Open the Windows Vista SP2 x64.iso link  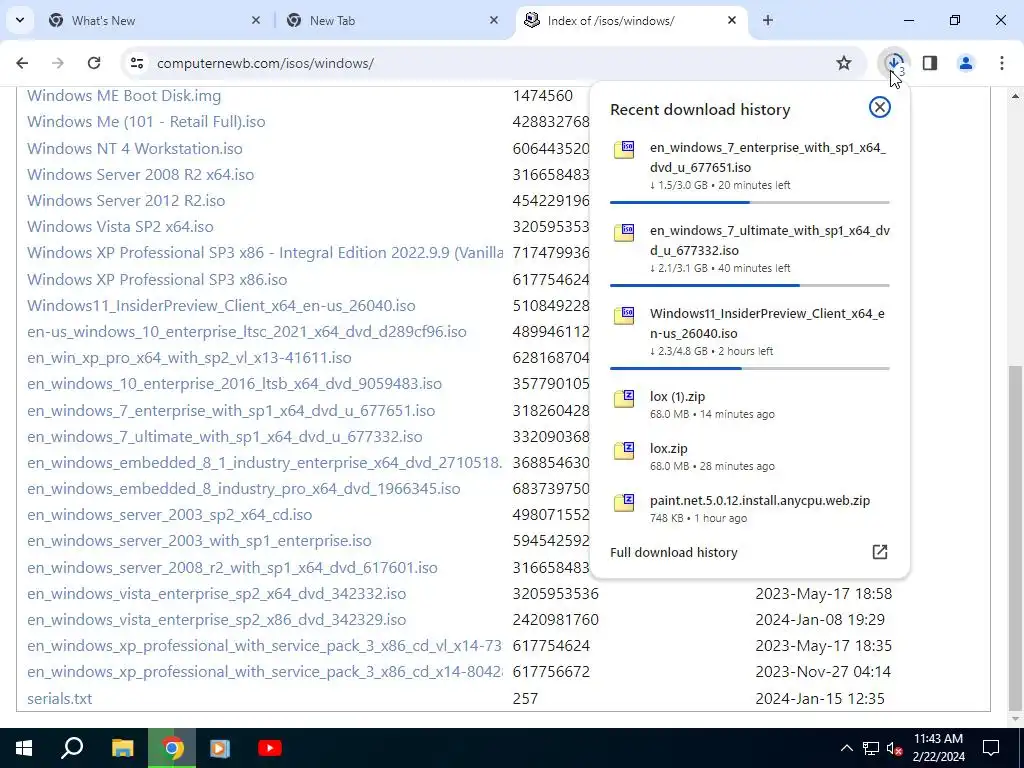click(x=120, y=227)
